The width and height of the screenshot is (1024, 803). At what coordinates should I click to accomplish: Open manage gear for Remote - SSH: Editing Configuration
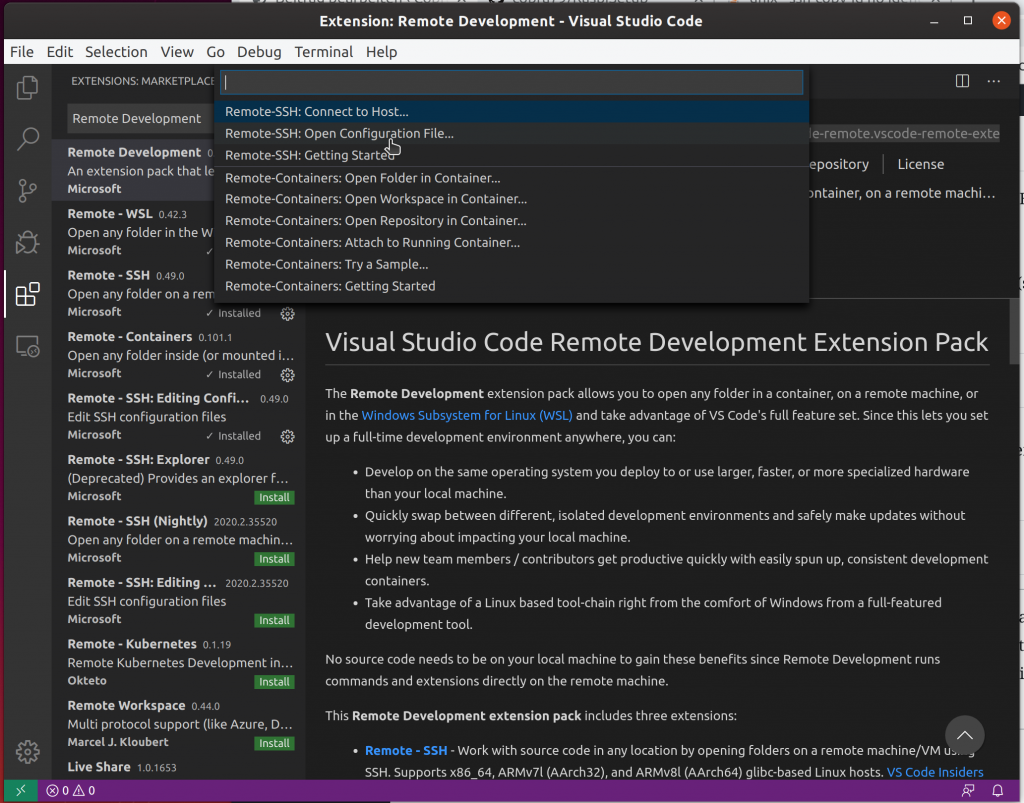pyautogui.click(x=287, y=437)
